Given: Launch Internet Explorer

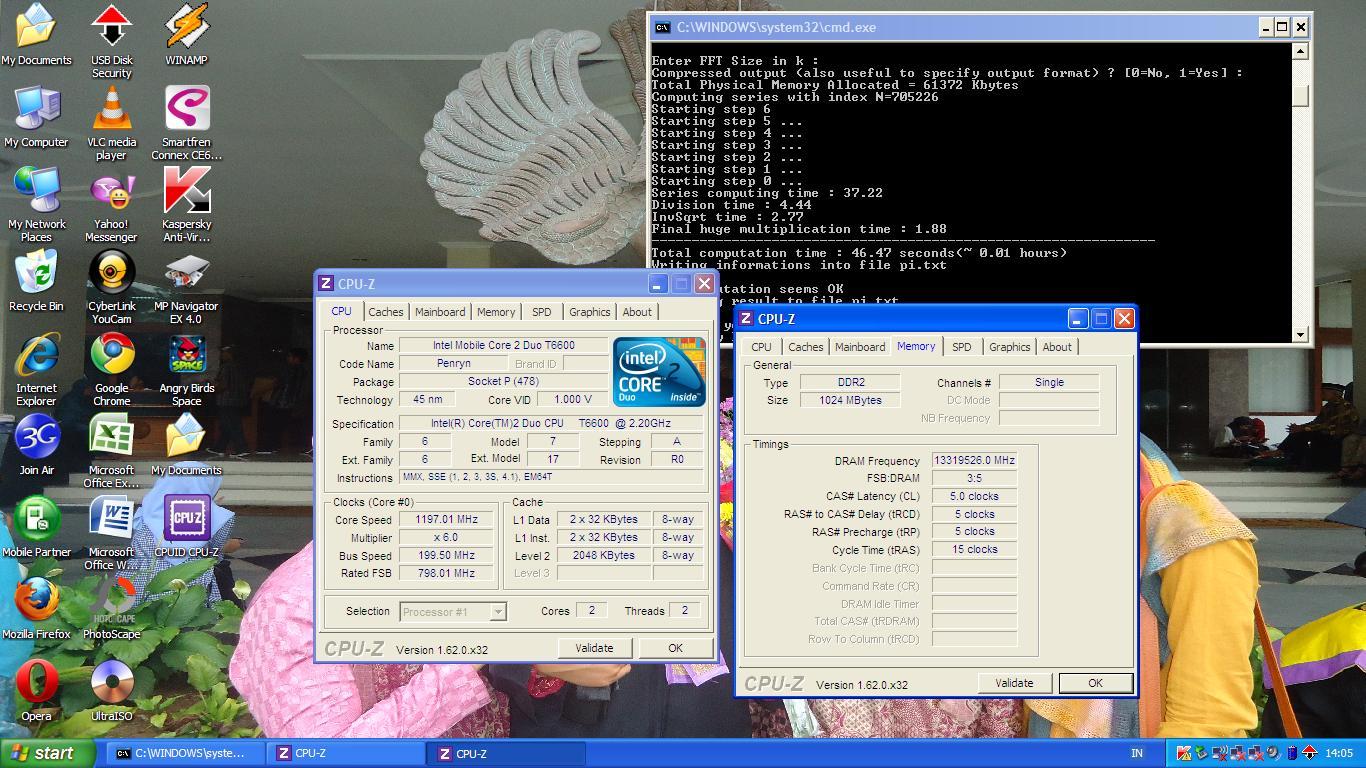Looking at the screenshot, I should (36, 368).
